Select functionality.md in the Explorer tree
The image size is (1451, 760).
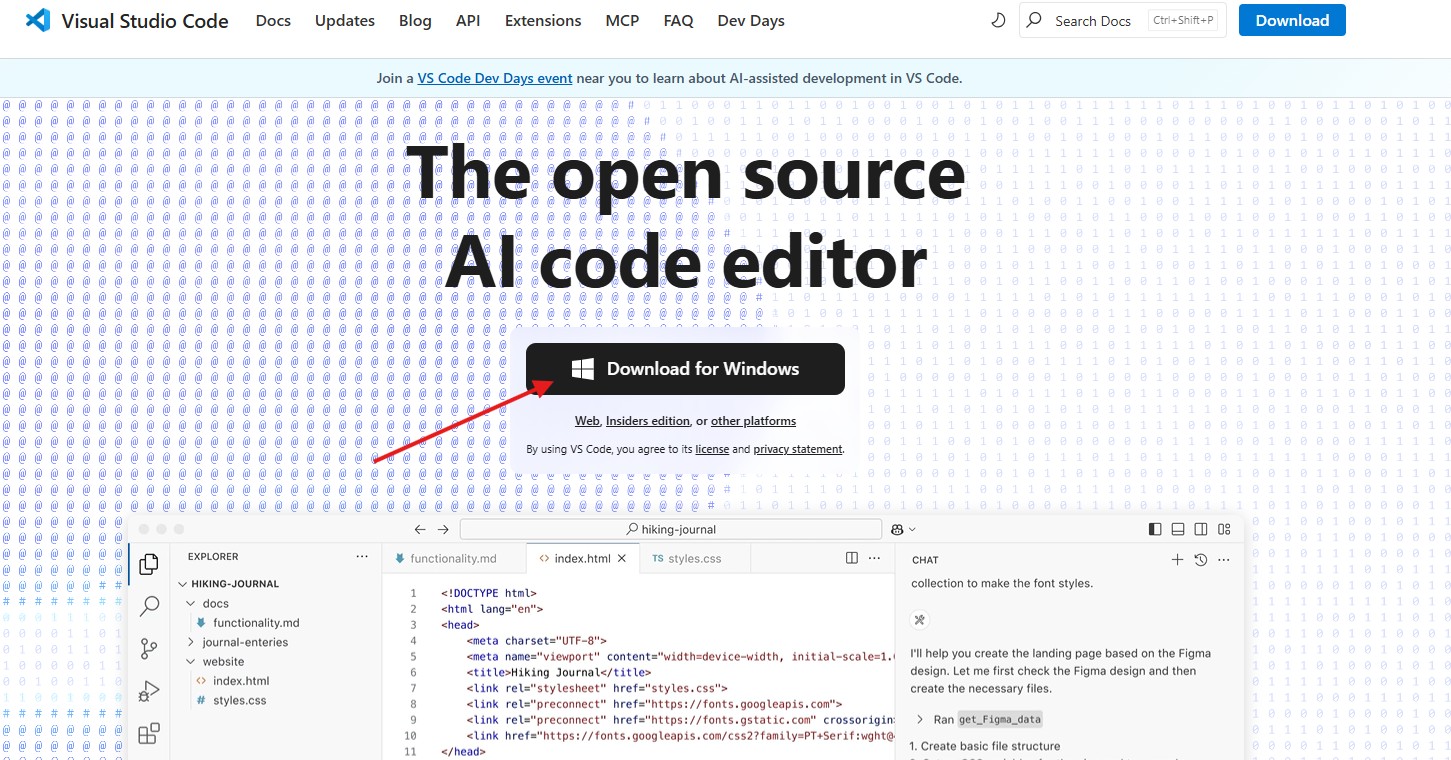coord(256,622)
